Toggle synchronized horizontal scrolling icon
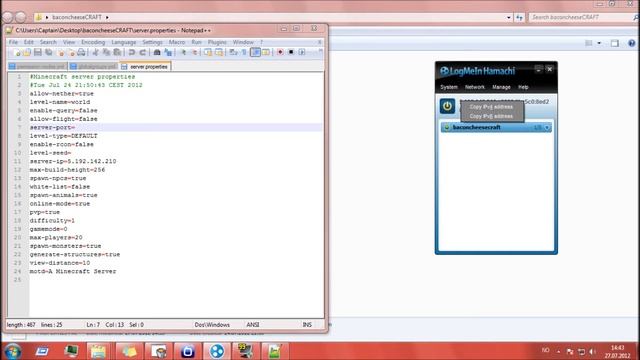This screenshot has width=640, height=360. tap(219, 52)
